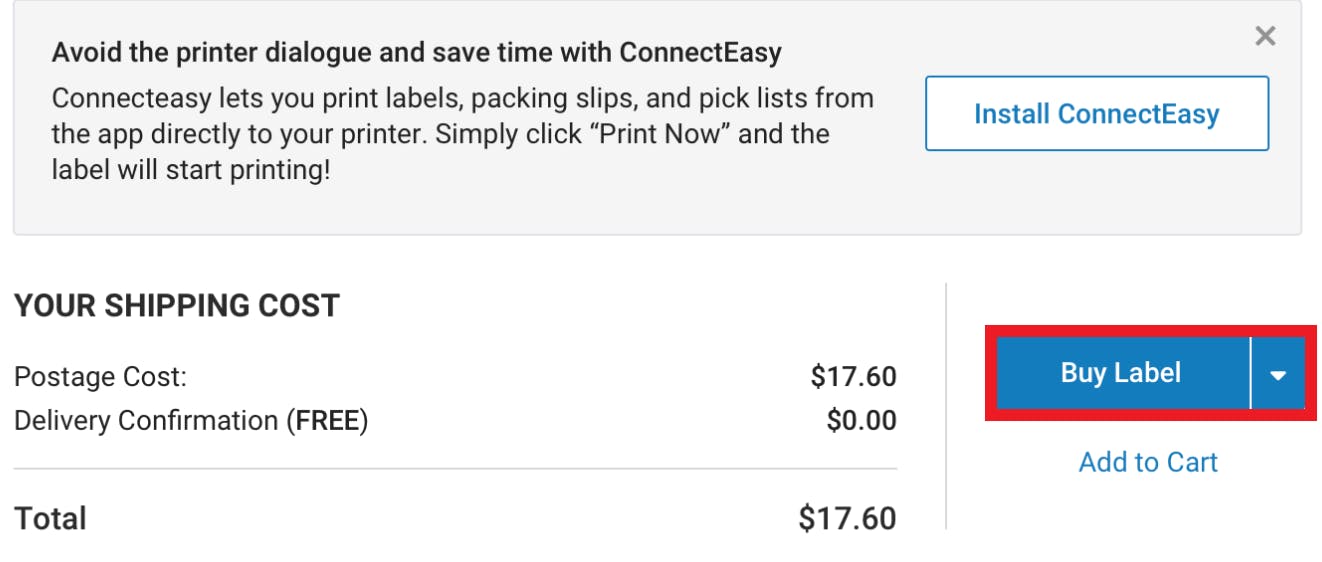The image size is (1322, 562).
Task: Click the bold FREE text
Action: tap(328, 421)
